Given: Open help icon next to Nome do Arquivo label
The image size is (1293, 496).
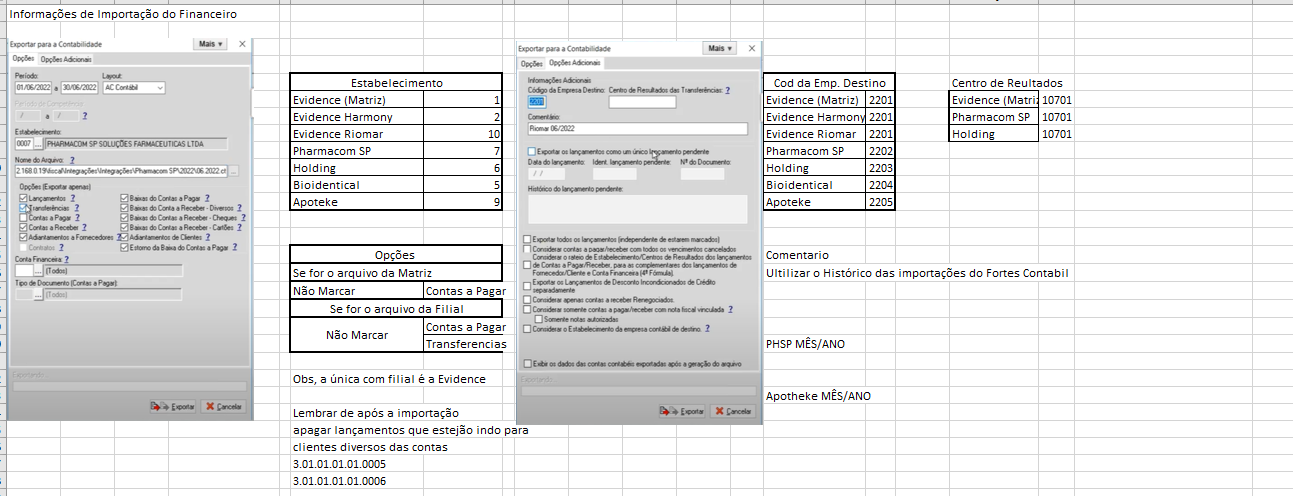Looking at the screenshot, I should pos(72,160).
